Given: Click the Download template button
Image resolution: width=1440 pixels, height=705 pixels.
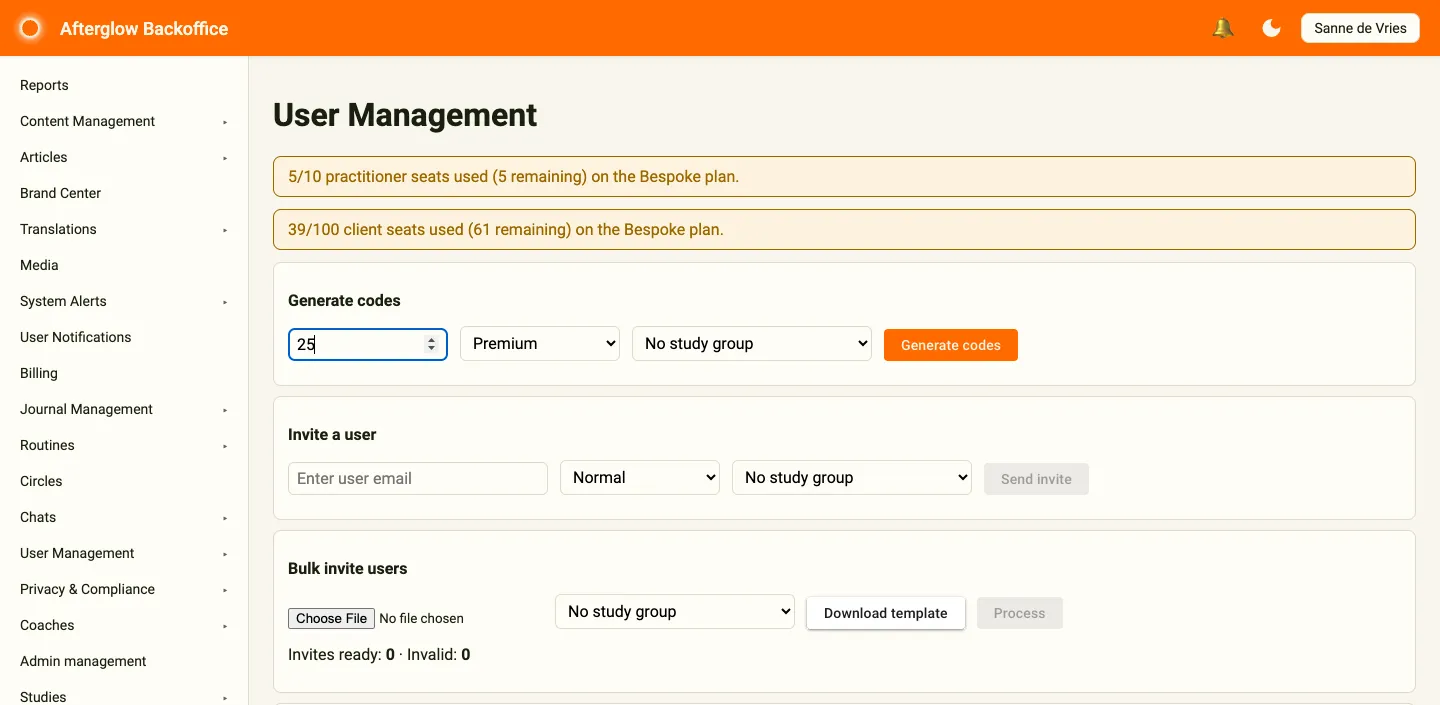Looking at the screenshot, I should point(886,613).
